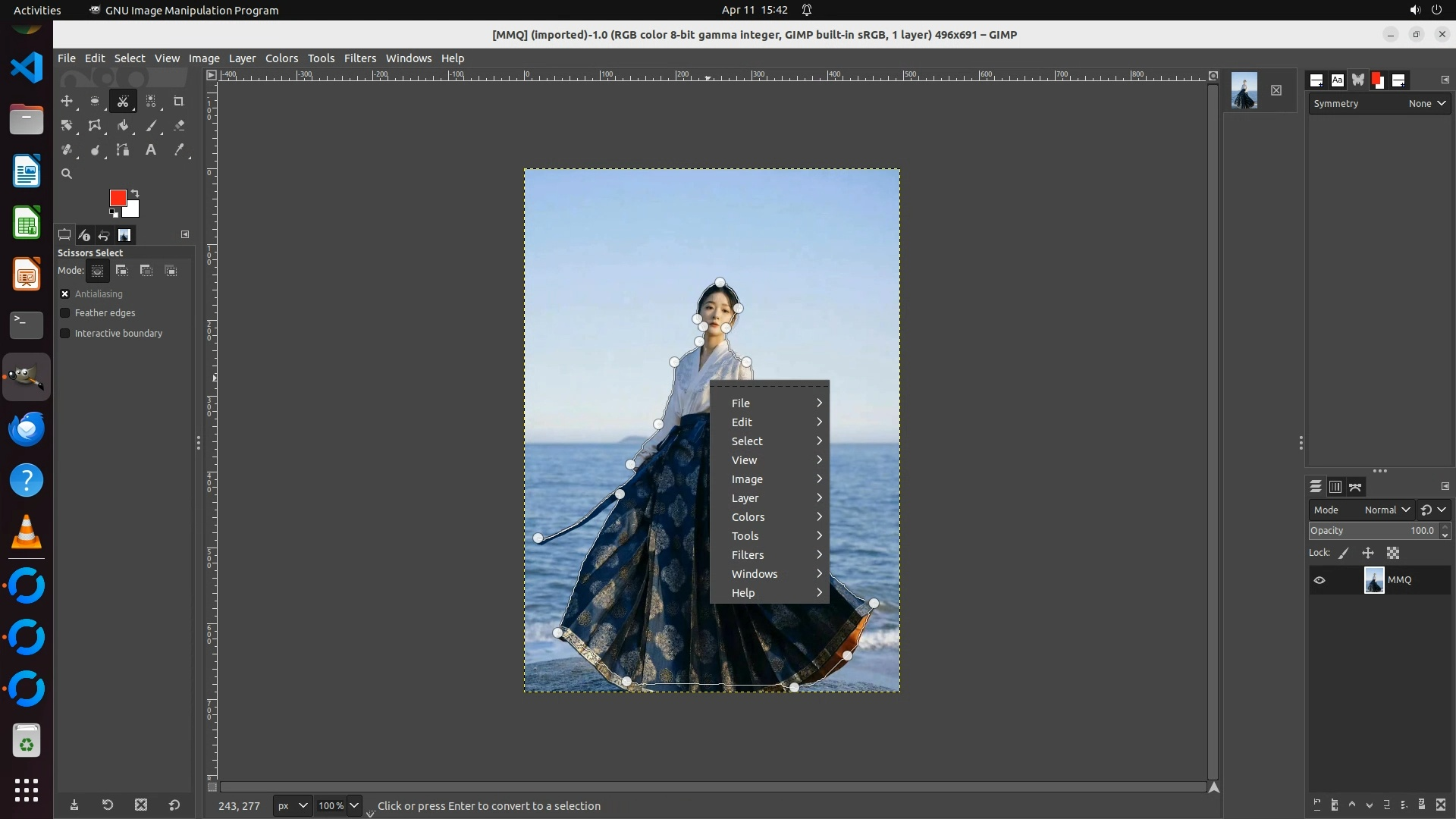Select the Crop tool

pos(179,101)
